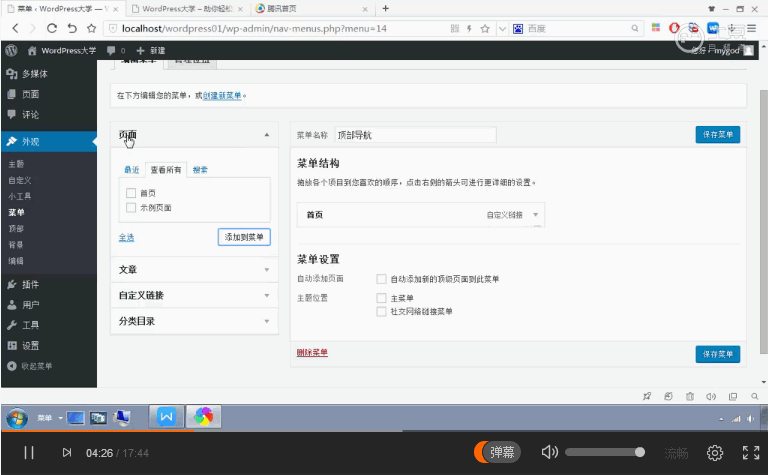
Task: Click the undo-close tab arrow icon
Action: tap(72, 28)
